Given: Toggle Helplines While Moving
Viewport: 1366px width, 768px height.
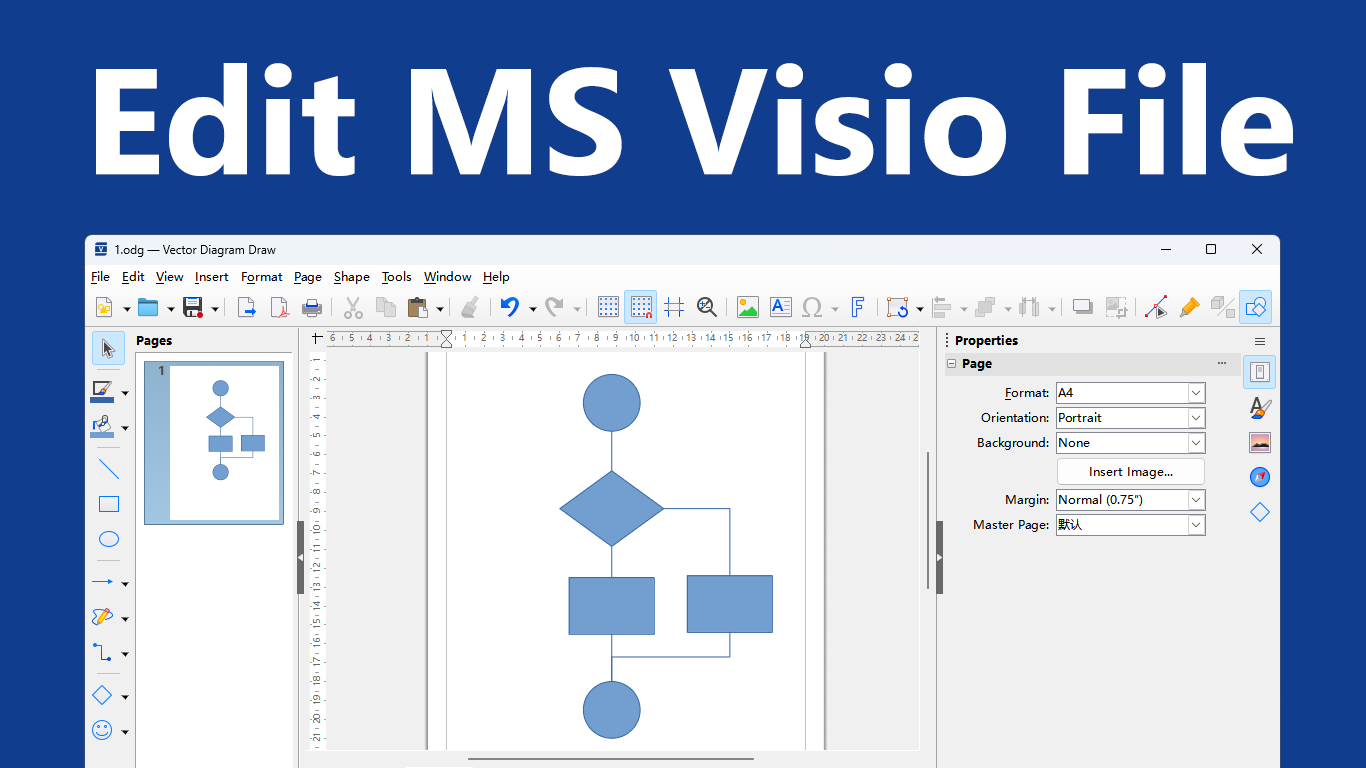Looking at the screenshot, I should [674, 308].
